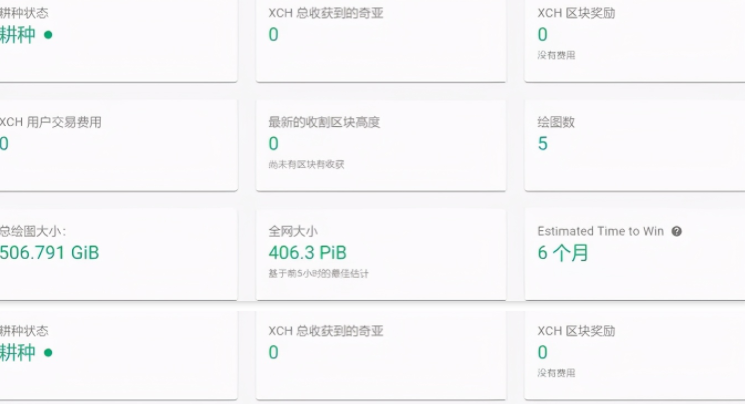Image resolution: width=745 pixels, height=404 pixels.
Task: Click the green status dot in the lowest 耕种状态 card
Action: point(48,352)
